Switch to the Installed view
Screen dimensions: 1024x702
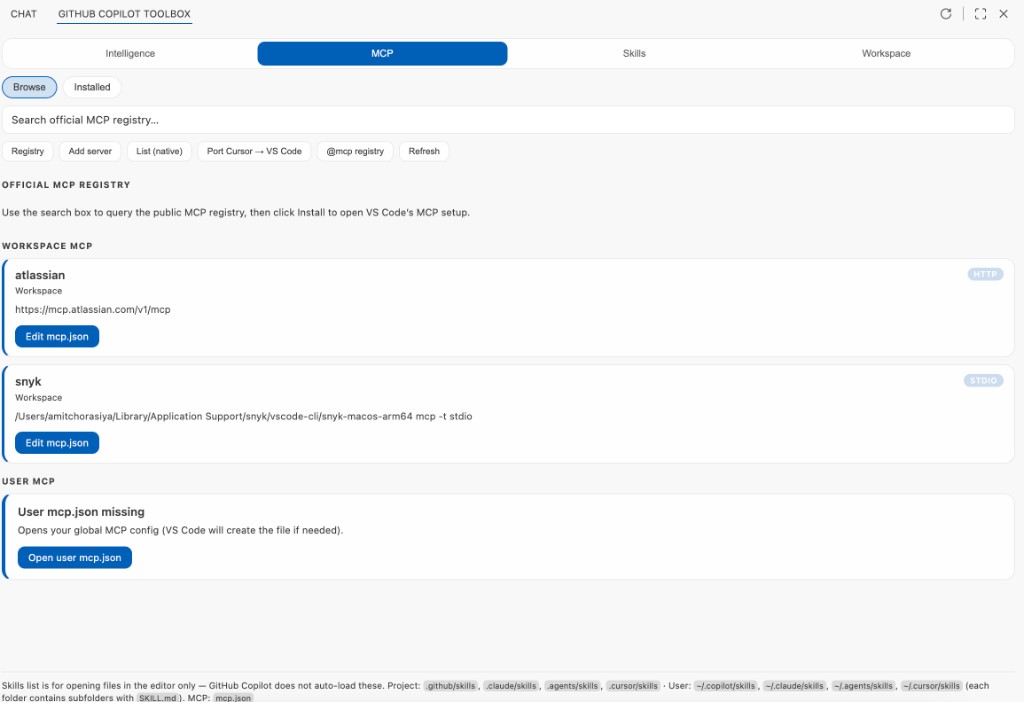[x=91, y=87]
